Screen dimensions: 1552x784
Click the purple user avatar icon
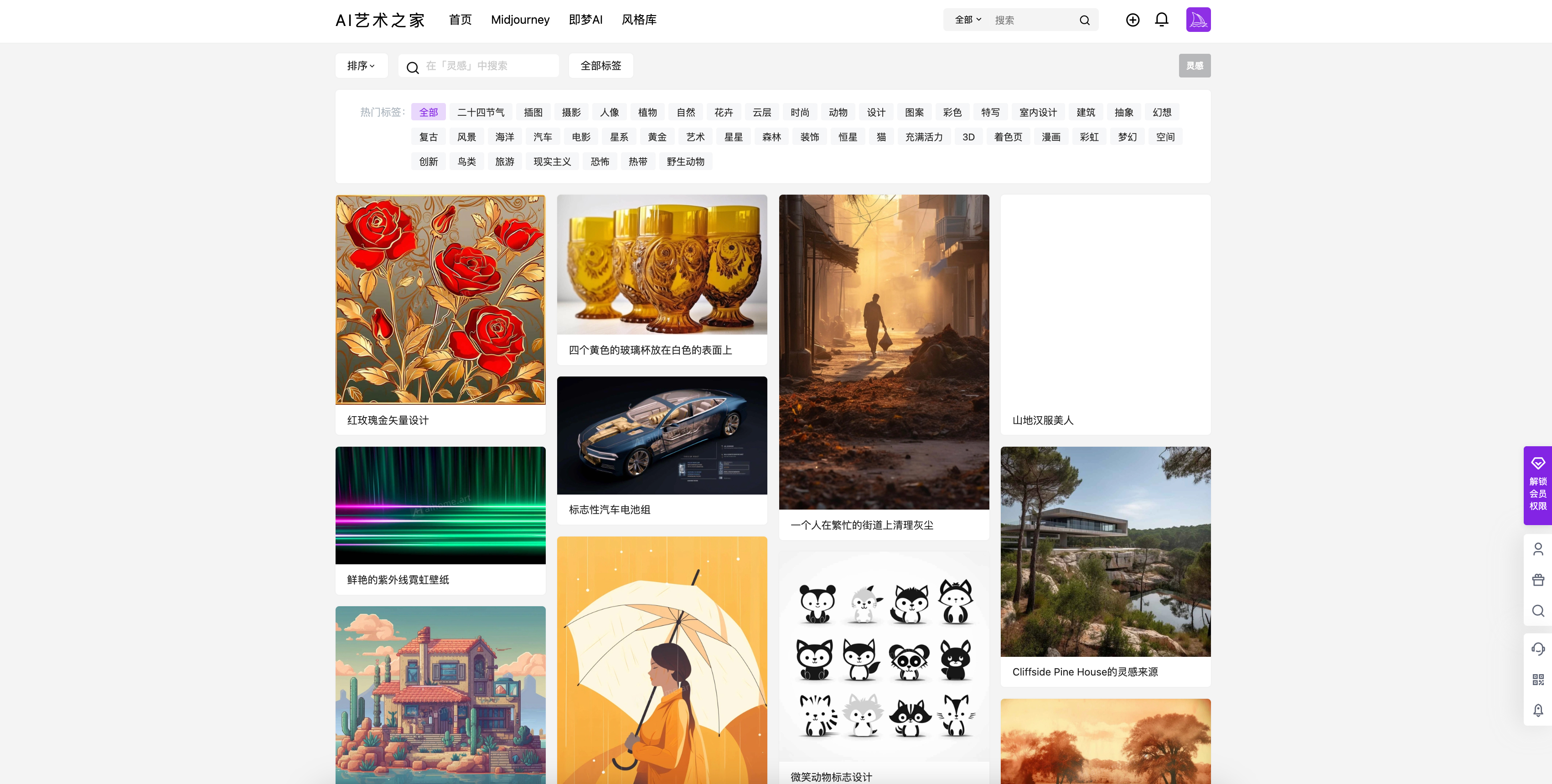pos(1198,20)
